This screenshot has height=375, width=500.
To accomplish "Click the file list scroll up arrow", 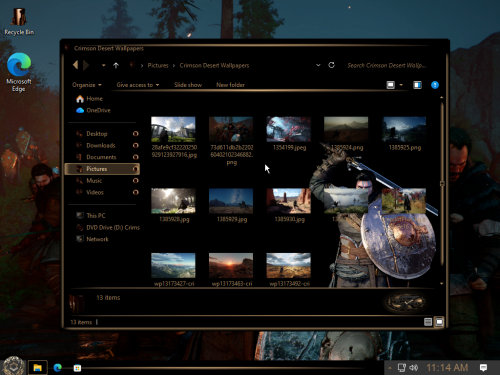I will pyautogui.click(x=442, y=98).
